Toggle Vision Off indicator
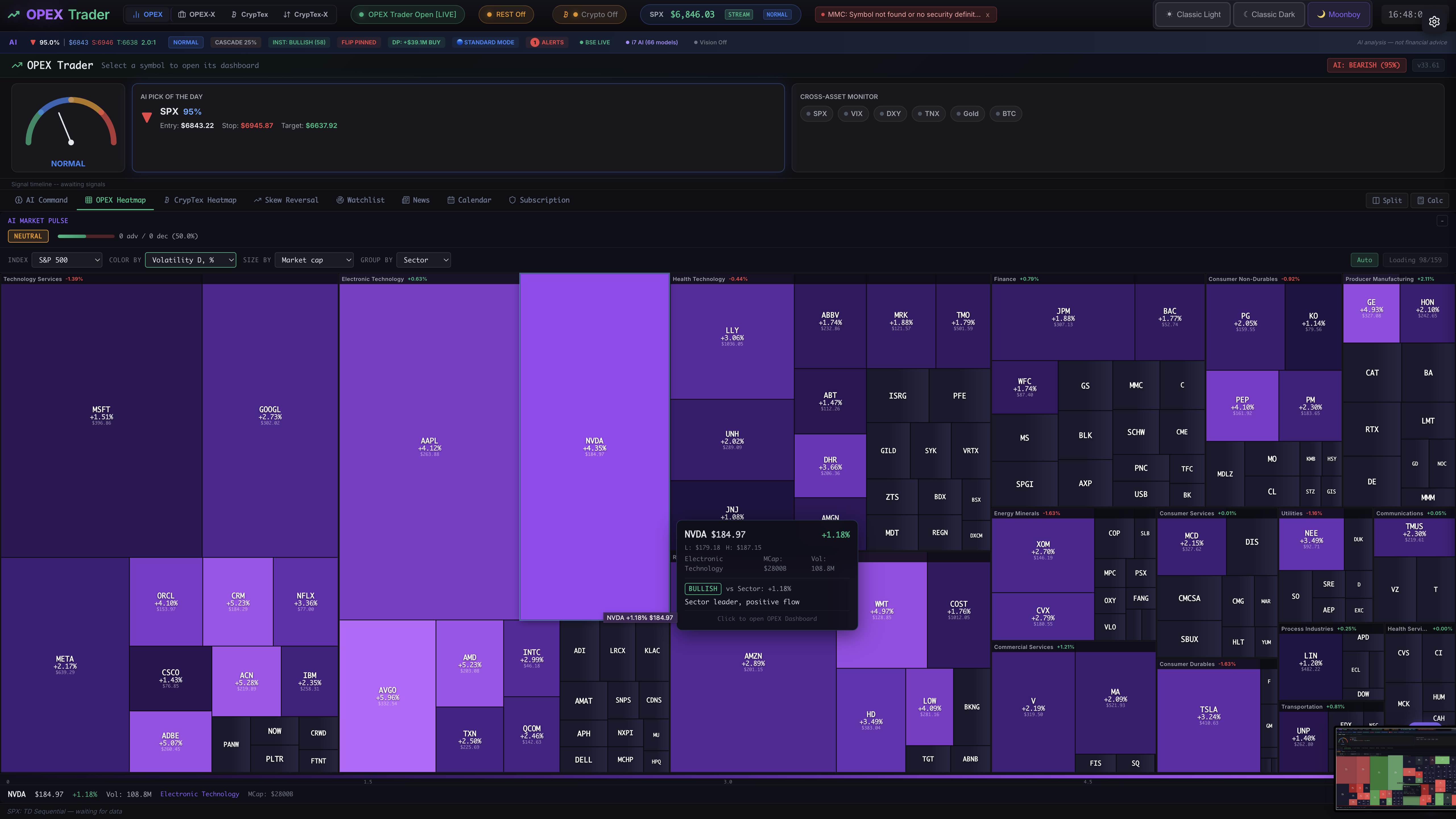Image resolution: width=1456 pixels, height=819 pixels. (x=710, y=42)
